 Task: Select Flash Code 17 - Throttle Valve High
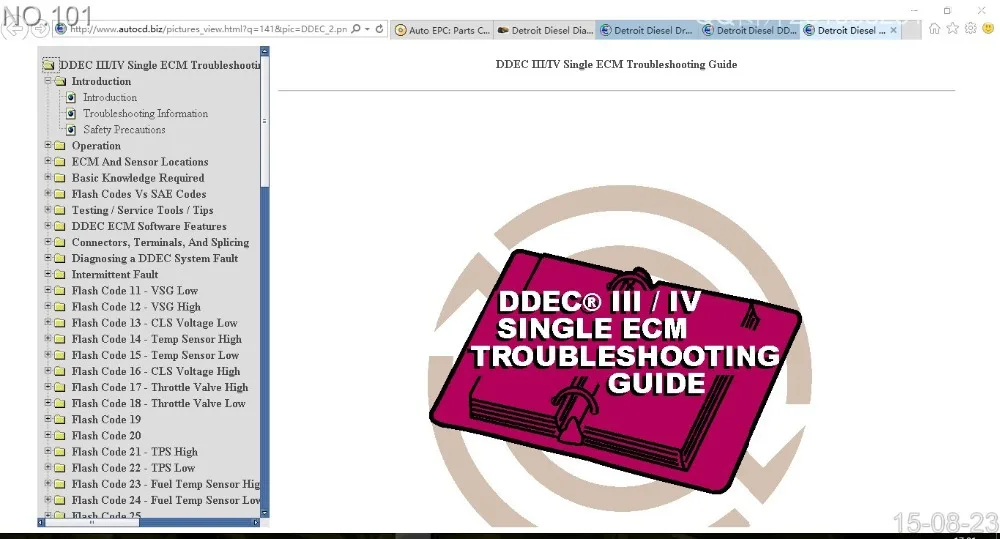click(159, 387)
